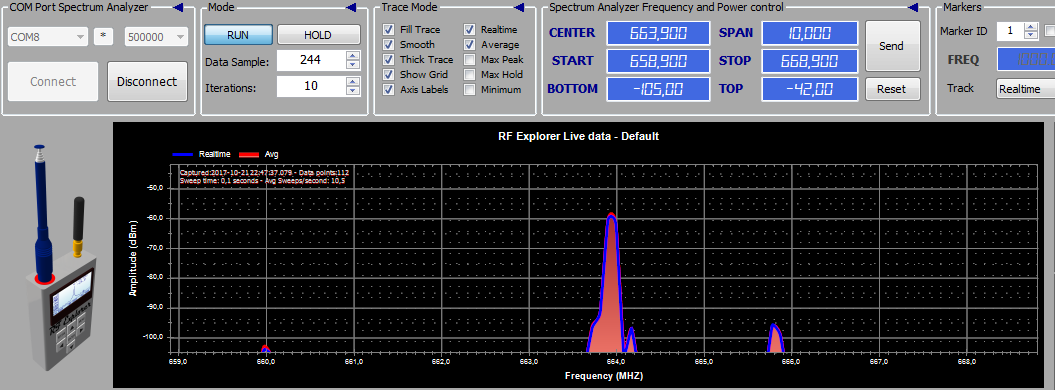Screen dimensions: 1055x390
Task: Collapse the Mode panel arrow
Action: [351, 7]
